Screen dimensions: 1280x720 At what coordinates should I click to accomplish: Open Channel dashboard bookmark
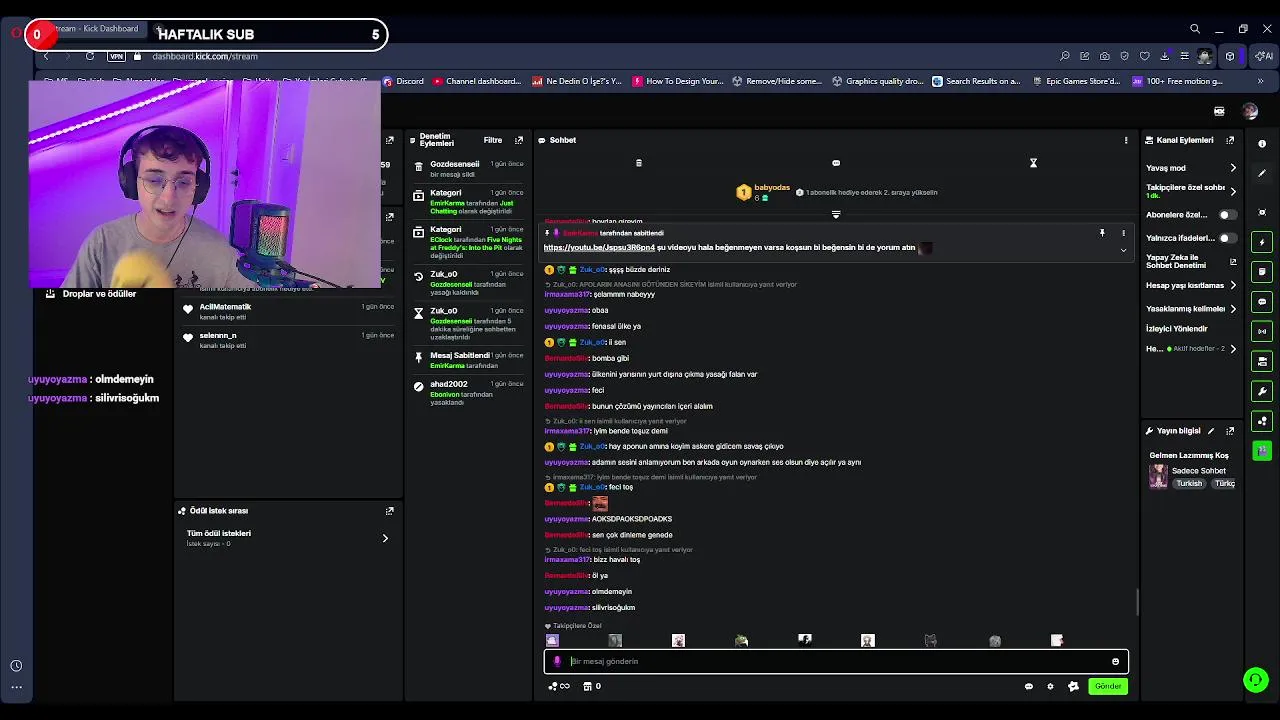476,81
